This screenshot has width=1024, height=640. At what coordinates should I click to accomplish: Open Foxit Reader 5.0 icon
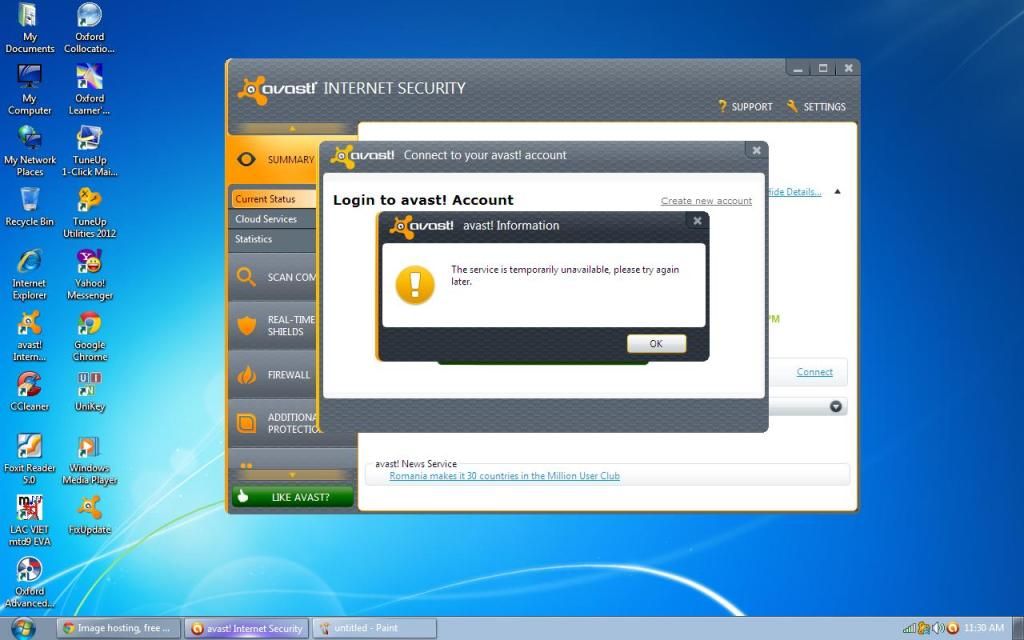pyautogui.click(x=29, y=459)
